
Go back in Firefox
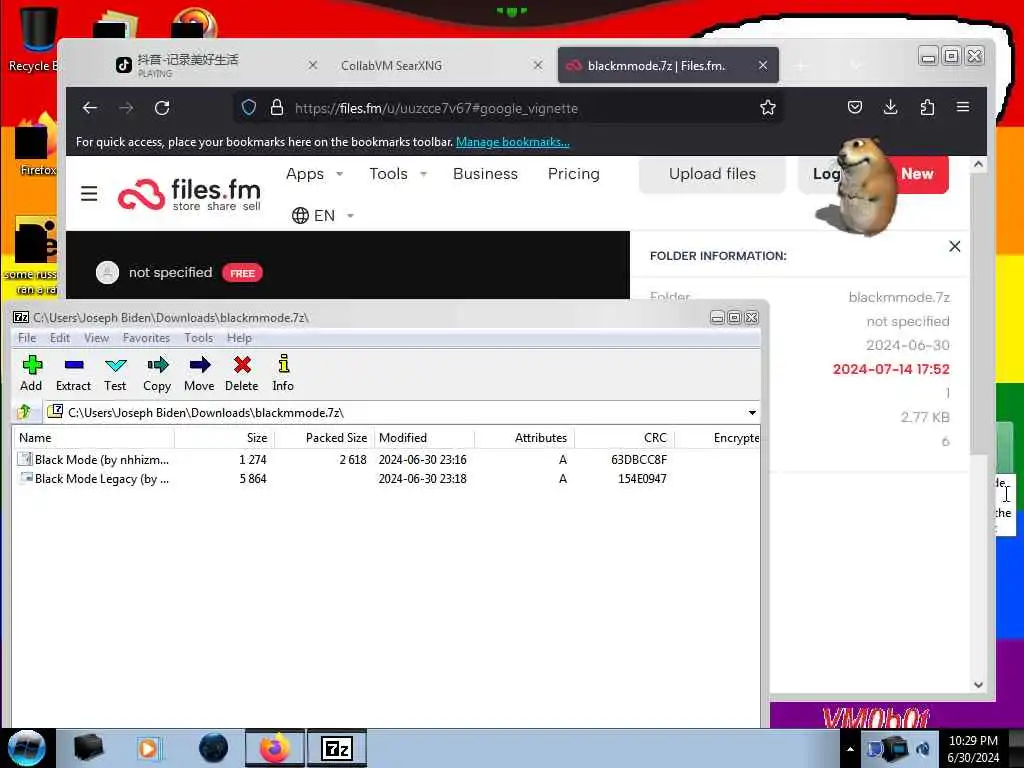click(x=90, y=108)
